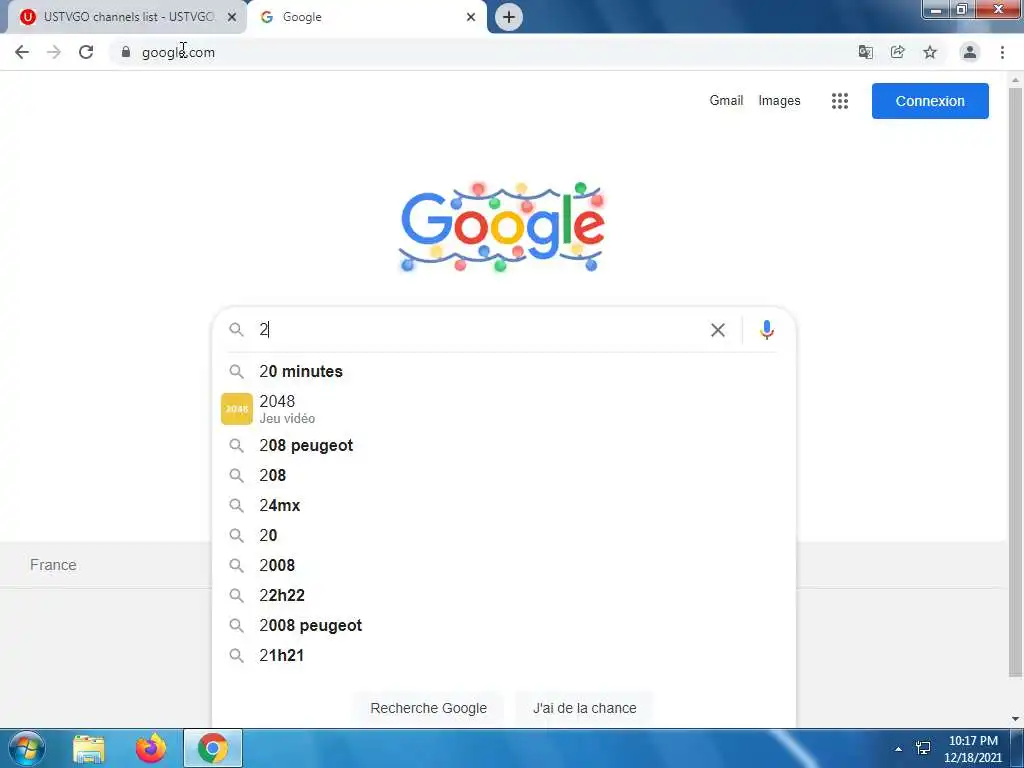Choose the '22h22' suggestion
The width and height of the screenshot is (1024, 768).
(x=504, y=596)
